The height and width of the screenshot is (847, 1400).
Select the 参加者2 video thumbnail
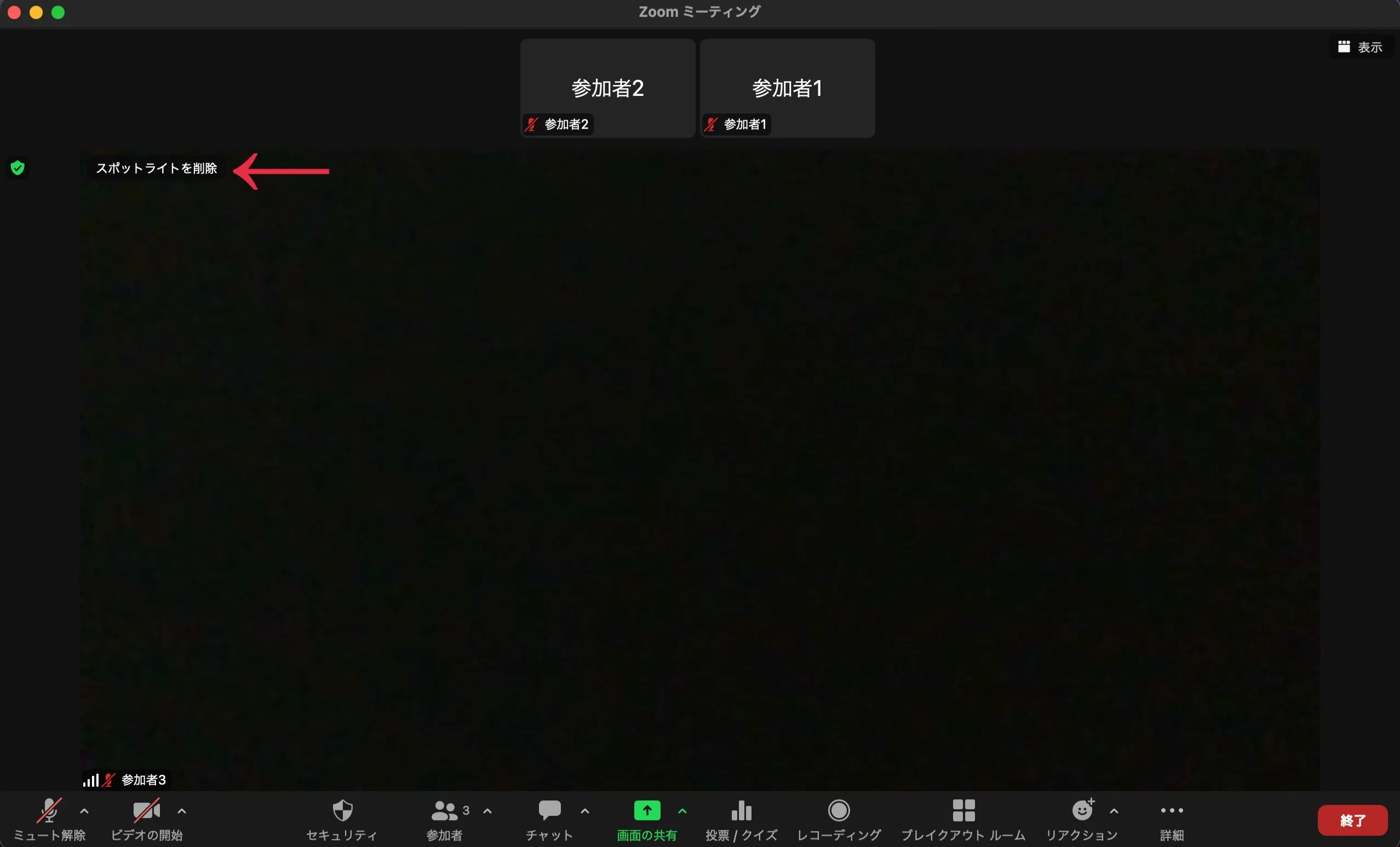pos(607,88)
